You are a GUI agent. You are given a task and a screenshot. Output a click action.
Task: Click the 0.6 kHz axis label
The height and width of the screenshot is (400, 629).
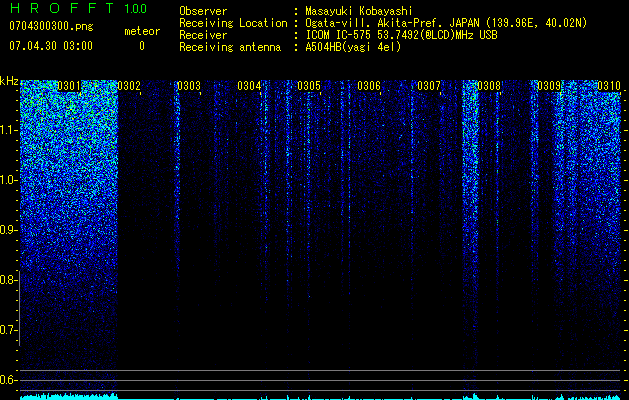(x=8, y=380)
